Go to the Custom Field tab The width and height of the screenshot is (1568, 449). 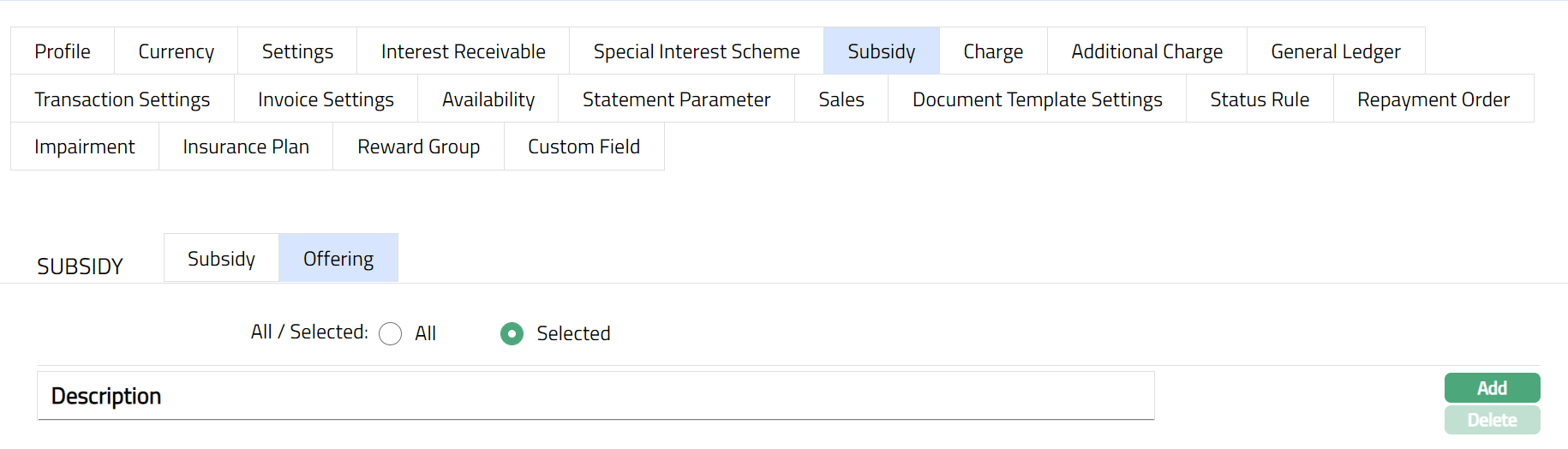584,147
